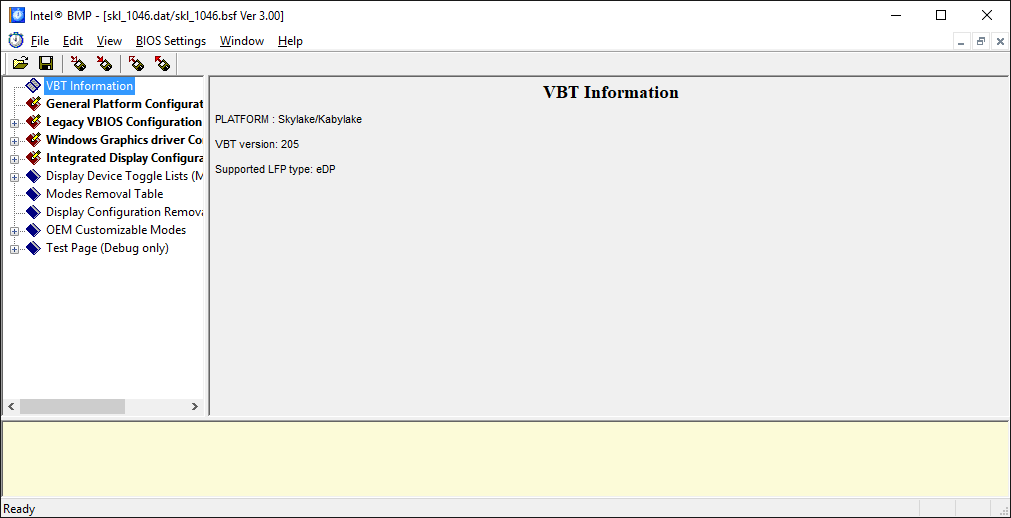This screenshot has width=1011, height=518.
Task: Click the floppy disk save icon
Action: [46, 63]
